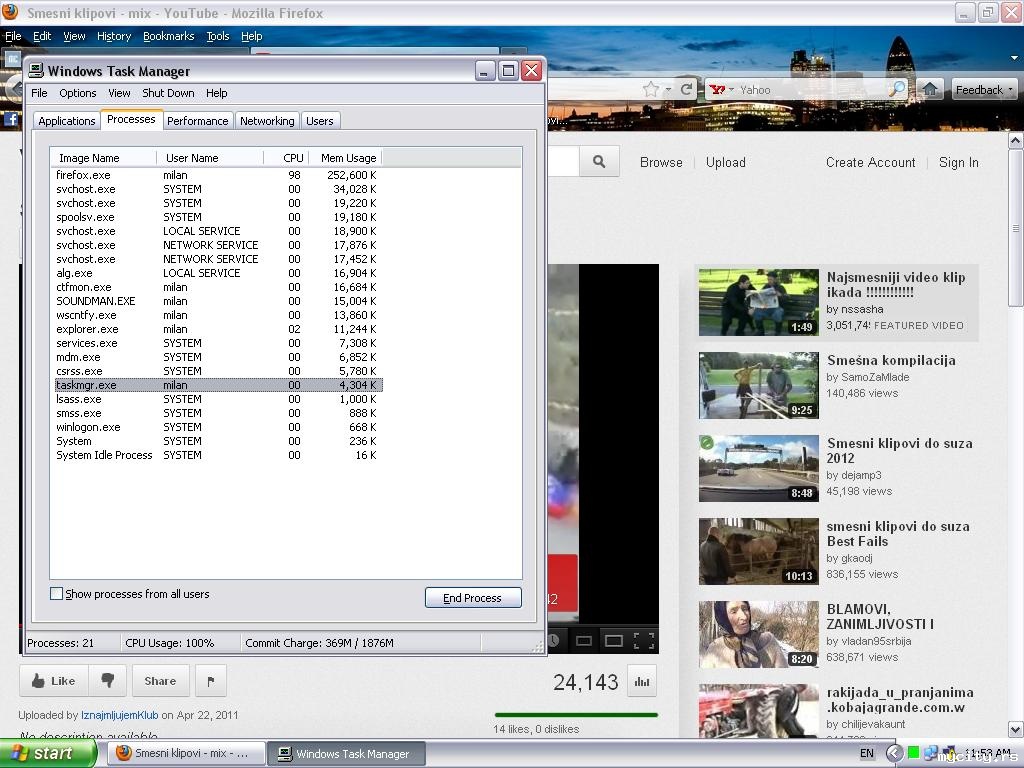Enable Show processes from all users
This screenshot has width=1024, height=768.
click(57, 594)
